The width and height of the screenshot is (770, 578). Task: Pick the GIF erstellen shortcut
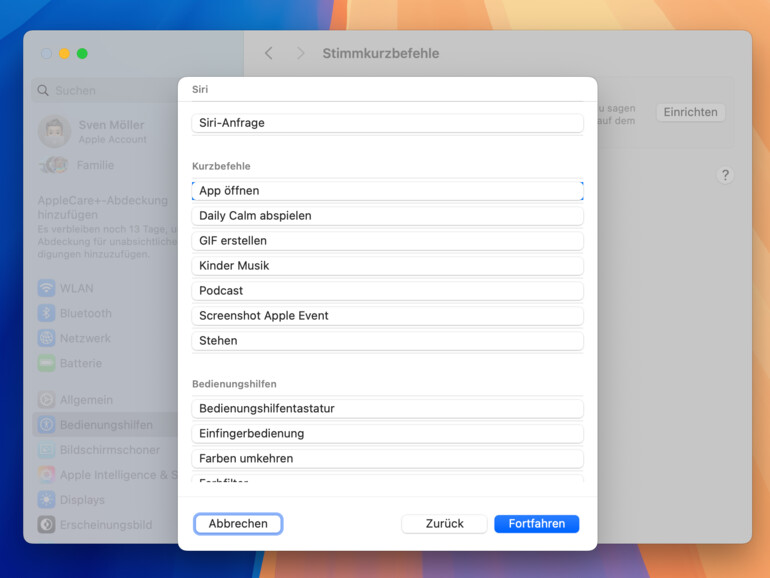(387, 241)
